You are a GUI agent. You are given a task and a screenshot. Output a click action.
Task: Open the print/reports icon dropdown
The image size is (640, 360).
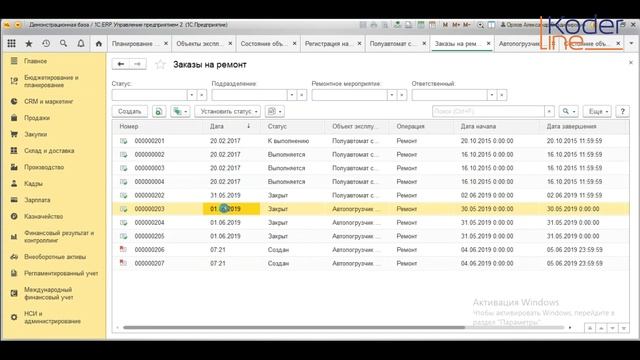tap(275, 111)
